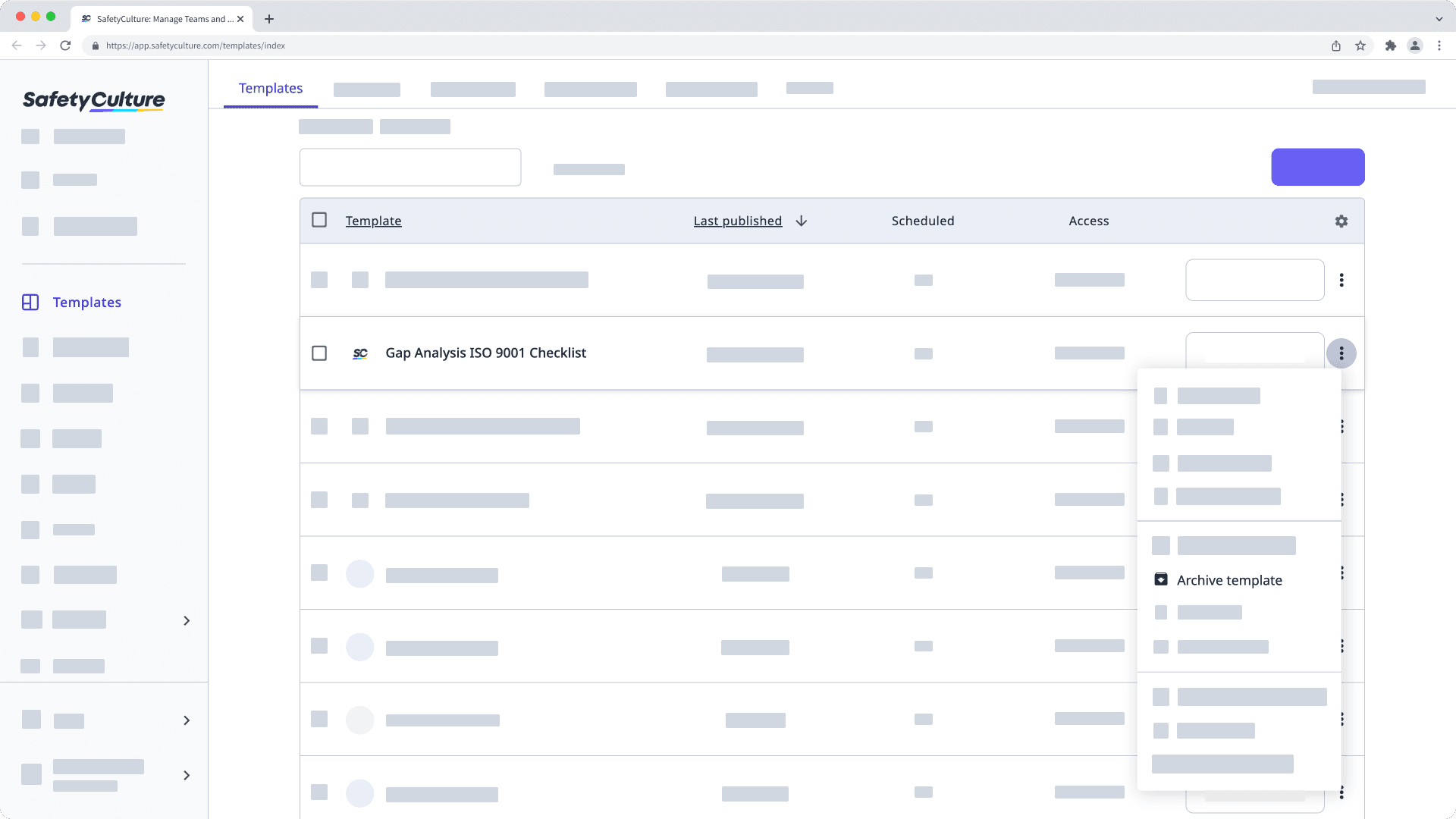Click the SafetyCulture logo
This screenshot has width=1456, height=819.
click(94, 100)
